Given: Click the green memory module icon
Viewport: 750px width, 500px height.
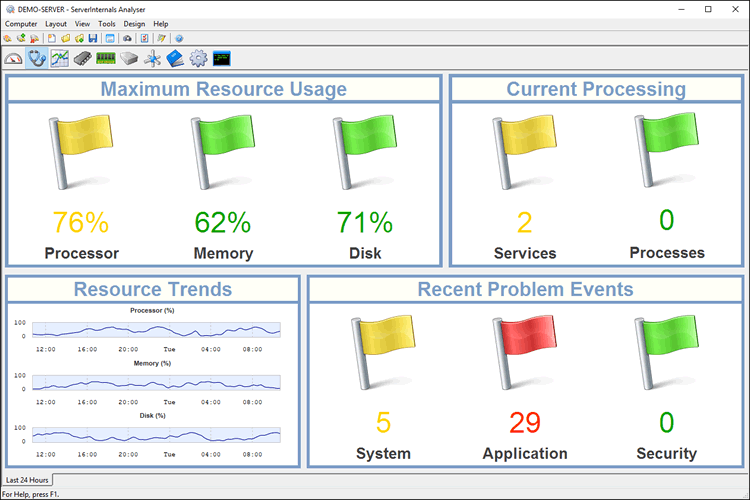Looking at the screenshot, I should [106, 58].
